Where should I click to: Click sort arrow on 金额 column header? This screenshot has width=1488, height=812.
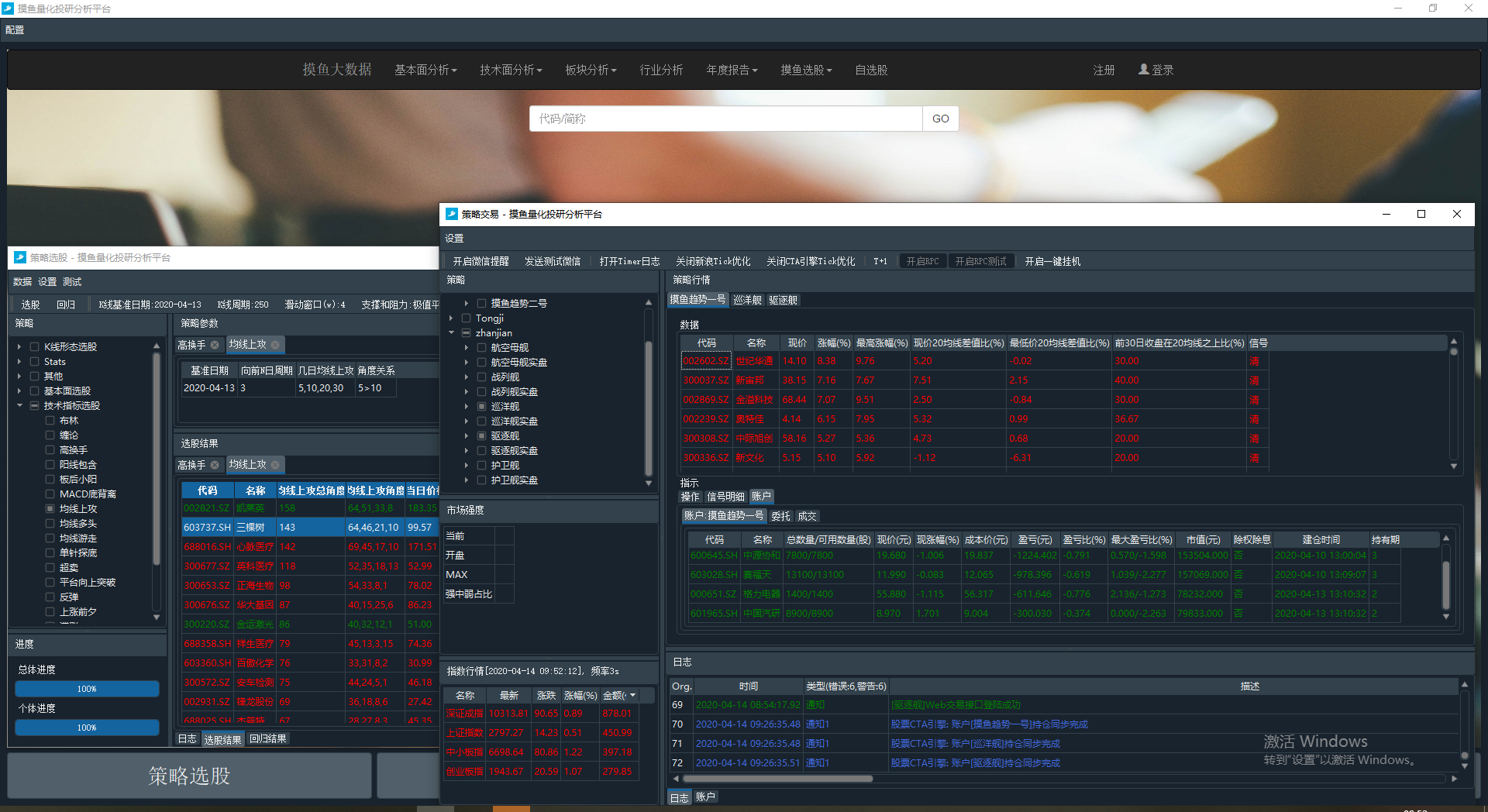point(633,695)
